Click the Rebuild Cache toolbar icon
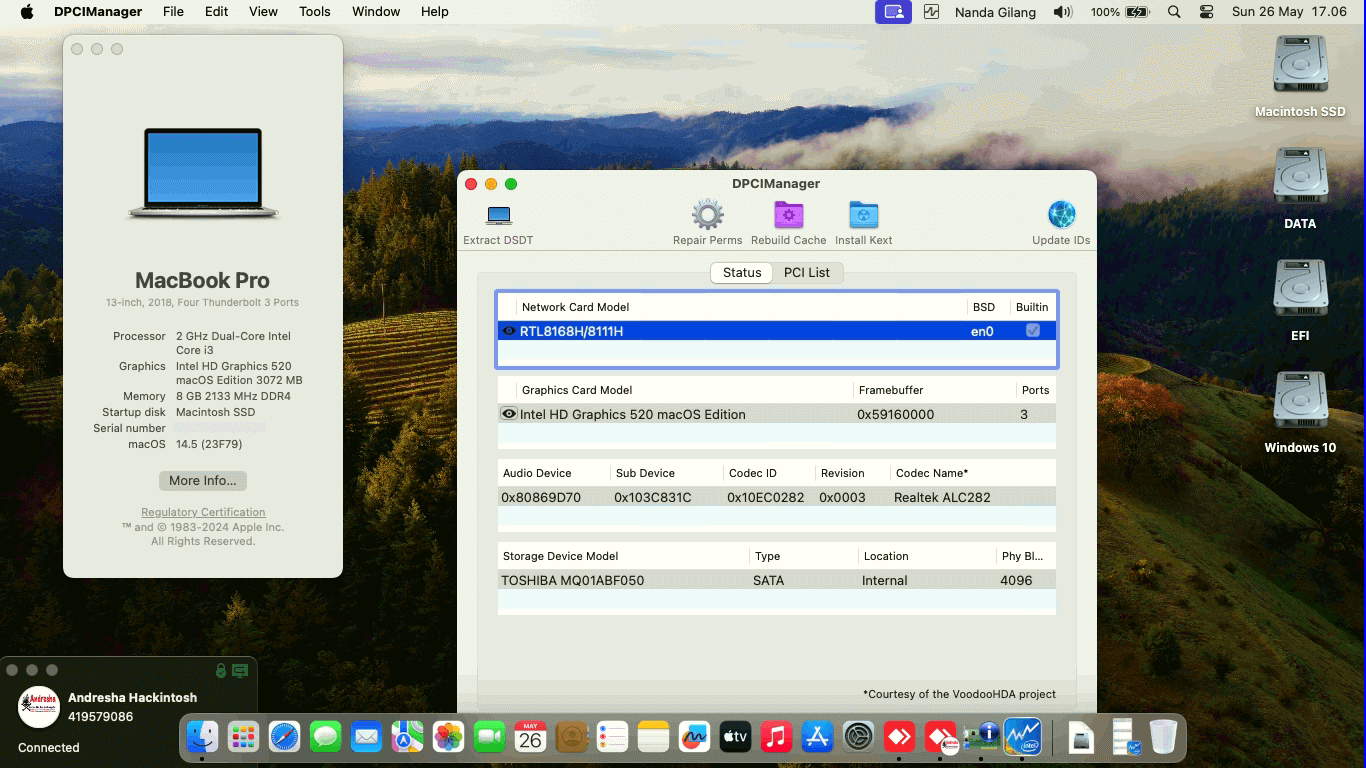Viewport: 1366px width, 768px height. 789,215
